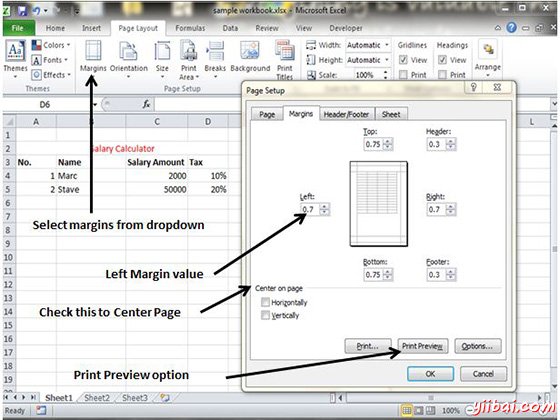Open the page Size options

tap(162, 59)
